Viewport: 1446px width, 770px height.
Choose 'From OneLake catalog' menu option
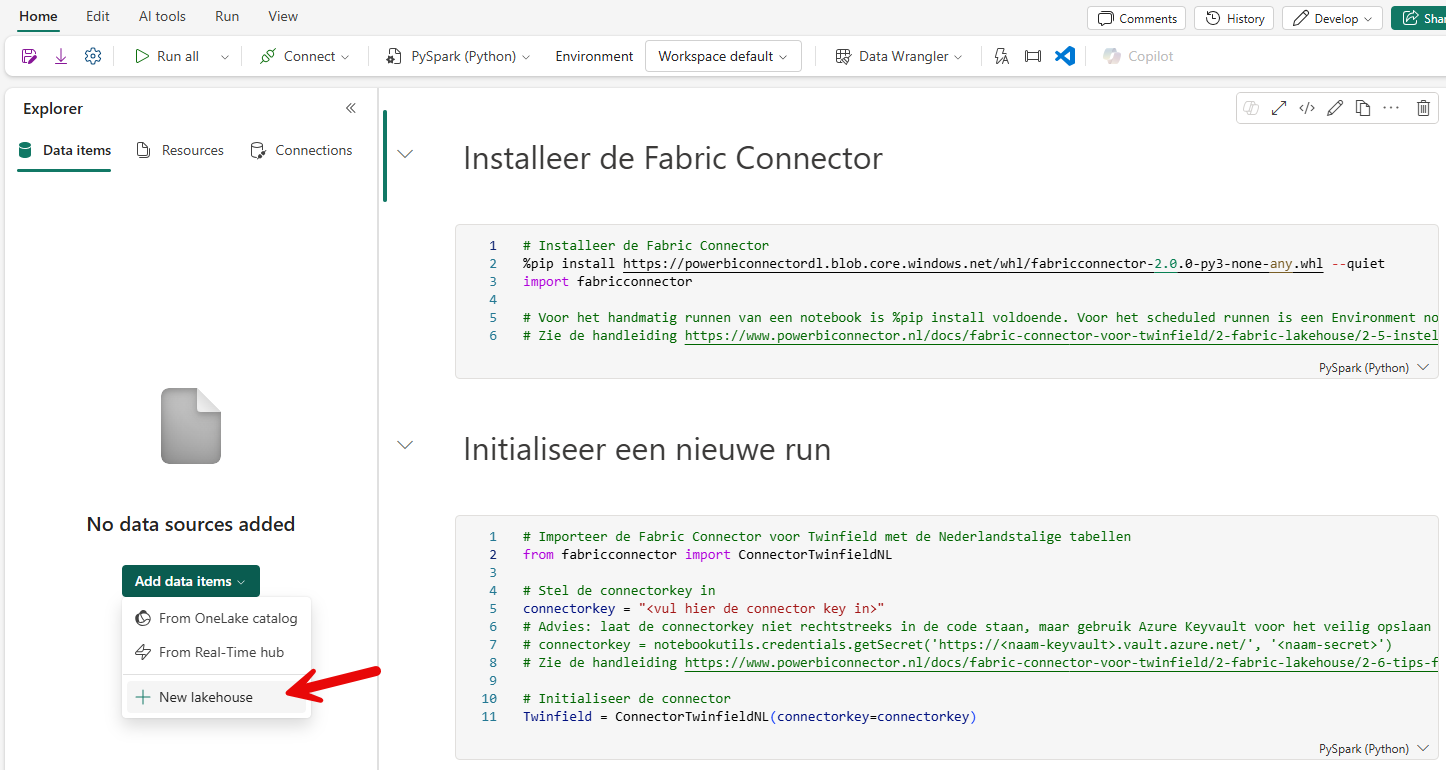216,618
